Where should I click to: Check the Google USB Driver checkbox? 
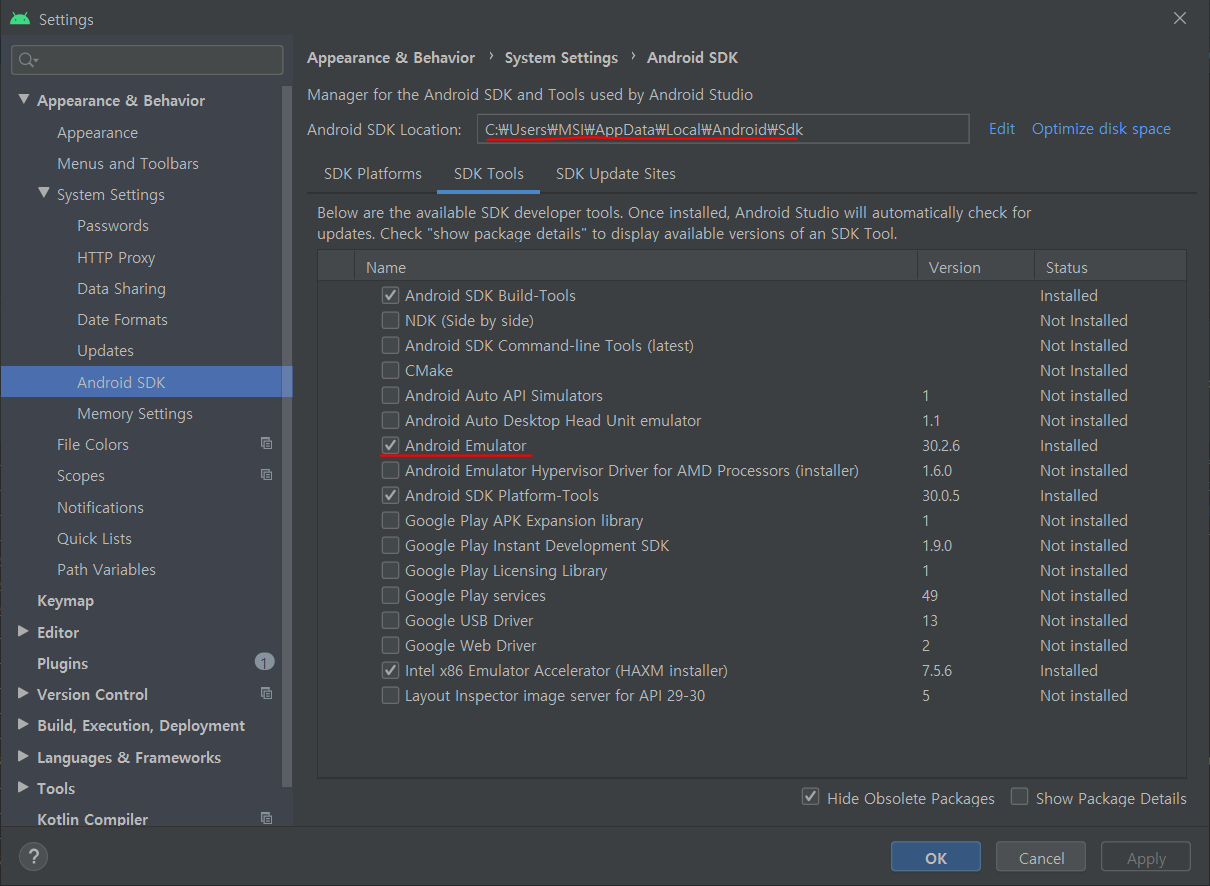(x=390, y=620)
